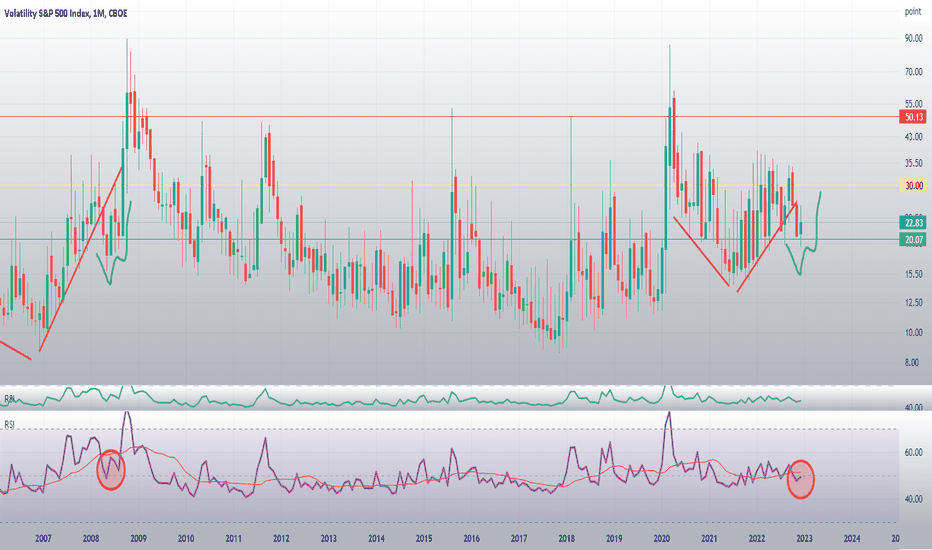Click the 90.00 price axis value

pos(914,38)
